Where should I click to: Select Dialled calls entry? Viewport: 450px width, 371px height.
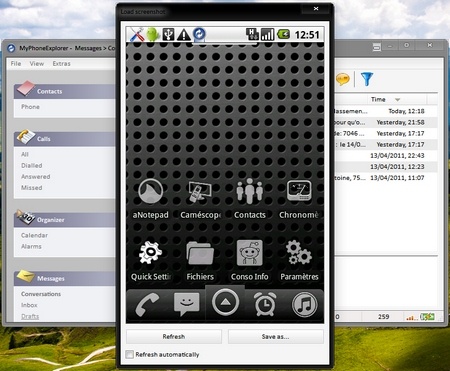[x=32, y=165]
